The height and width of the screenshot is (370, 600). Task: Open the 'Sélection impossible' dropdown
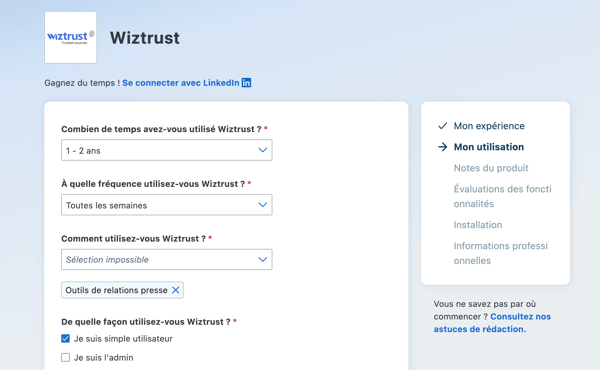tap(166, 259)
